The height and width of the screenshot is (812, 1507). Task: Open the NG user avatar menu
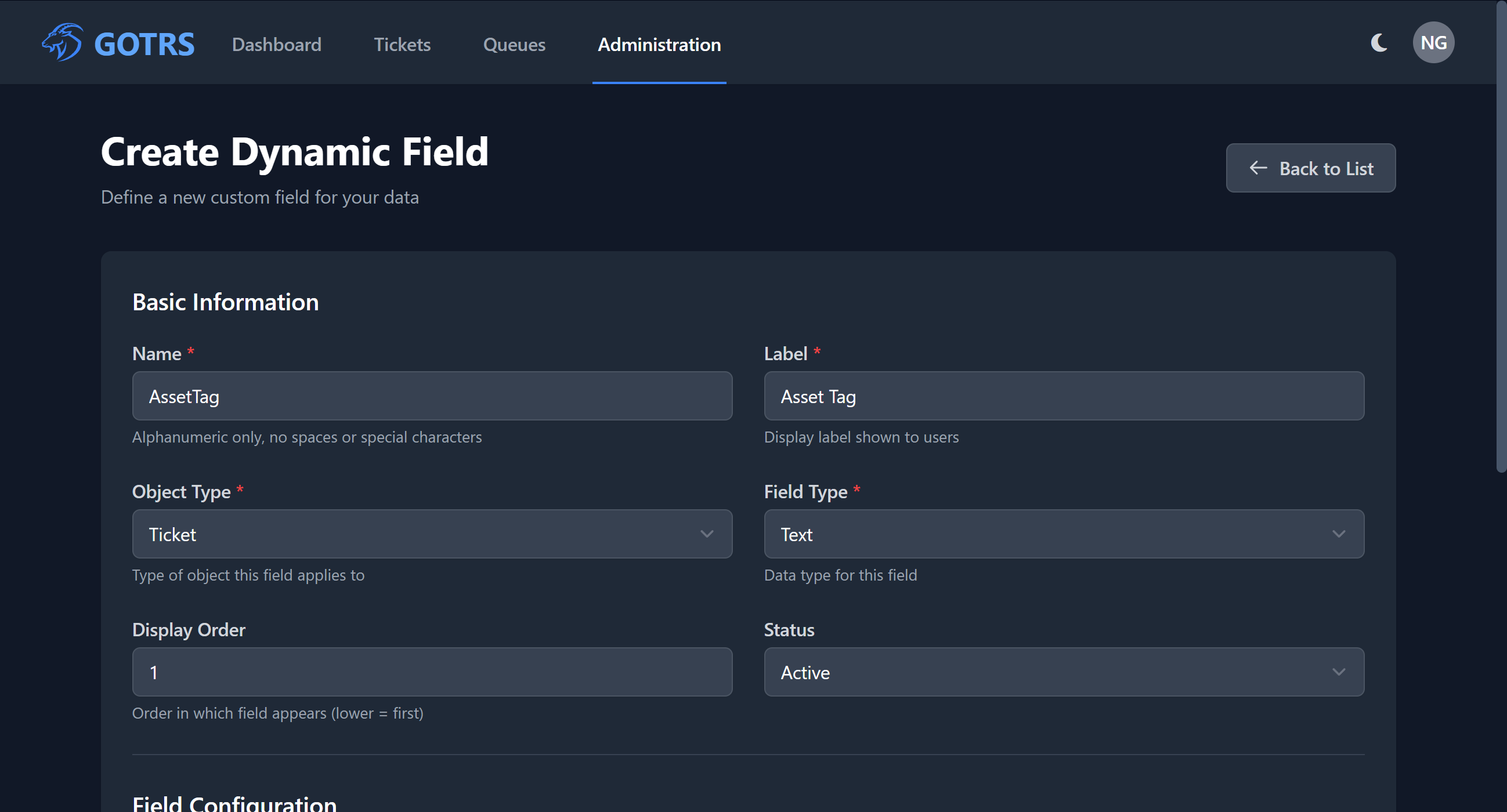point(1433,42)
